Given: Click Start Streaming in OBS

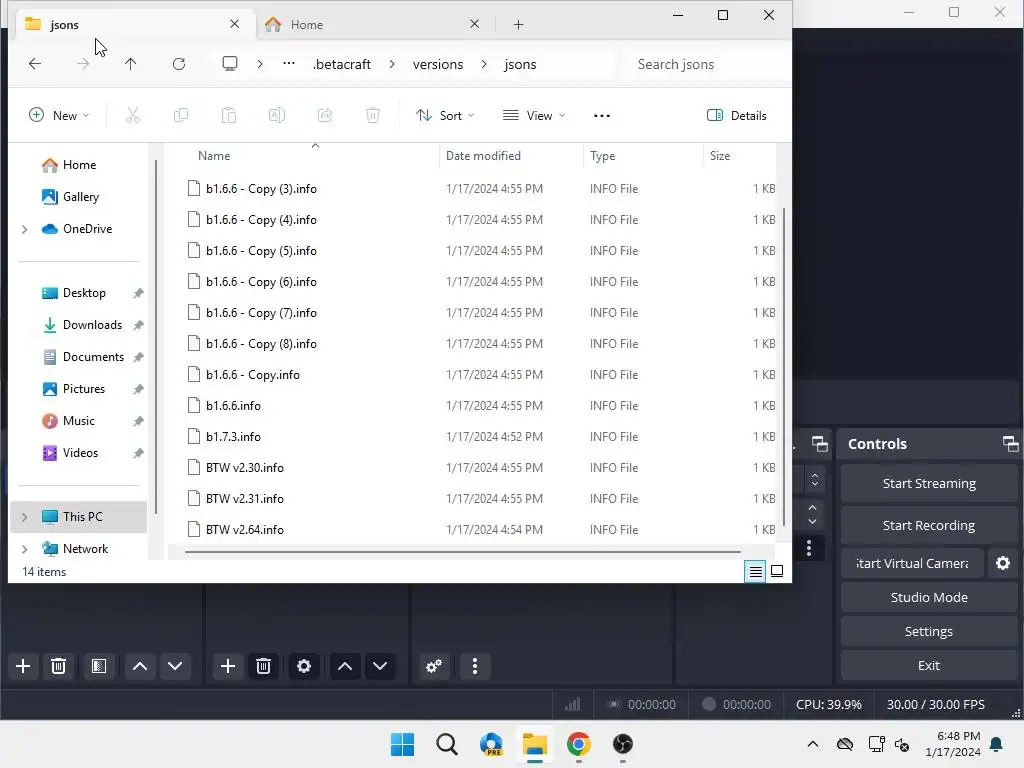Looking at the screenshot, I should click(929, 484).
